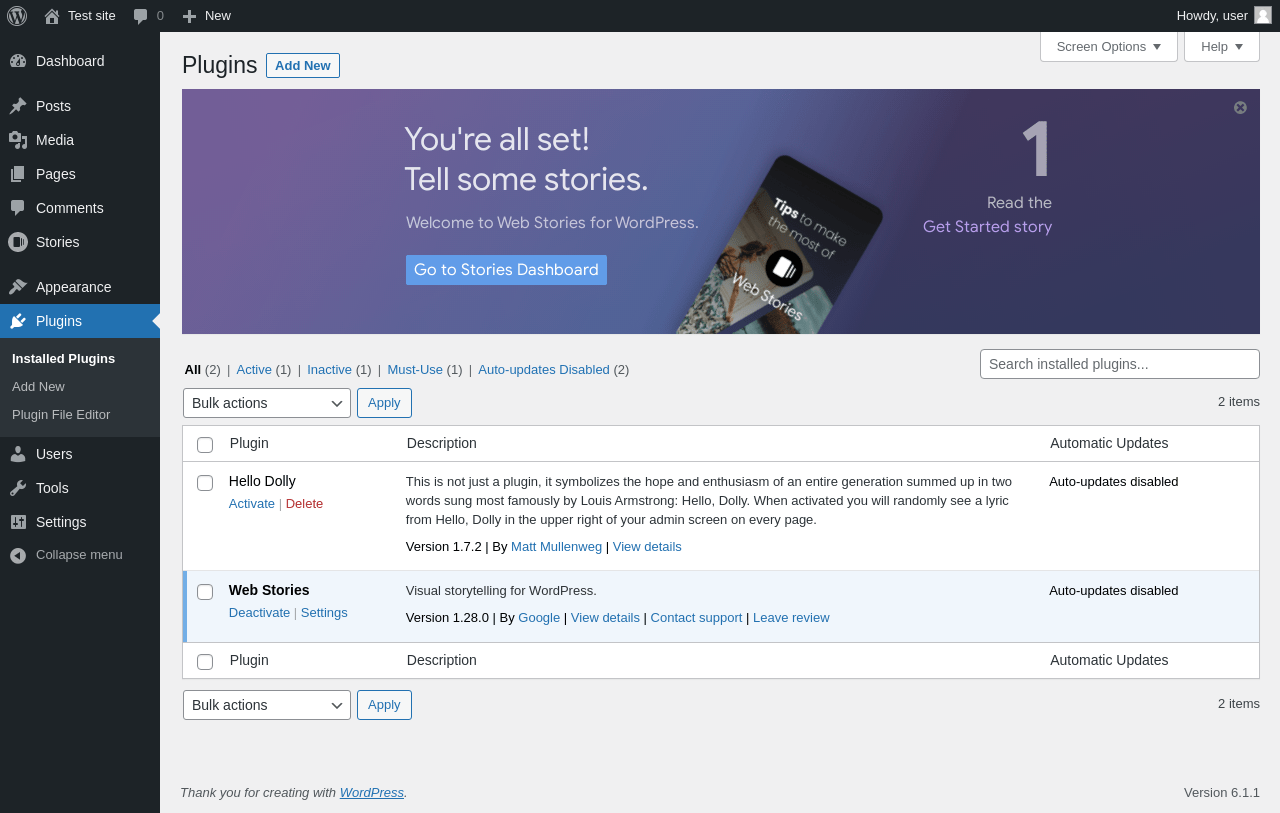Open the Dashboard menu item
Viewport: 1280px width, 813px height.
(x=80, y=61)
